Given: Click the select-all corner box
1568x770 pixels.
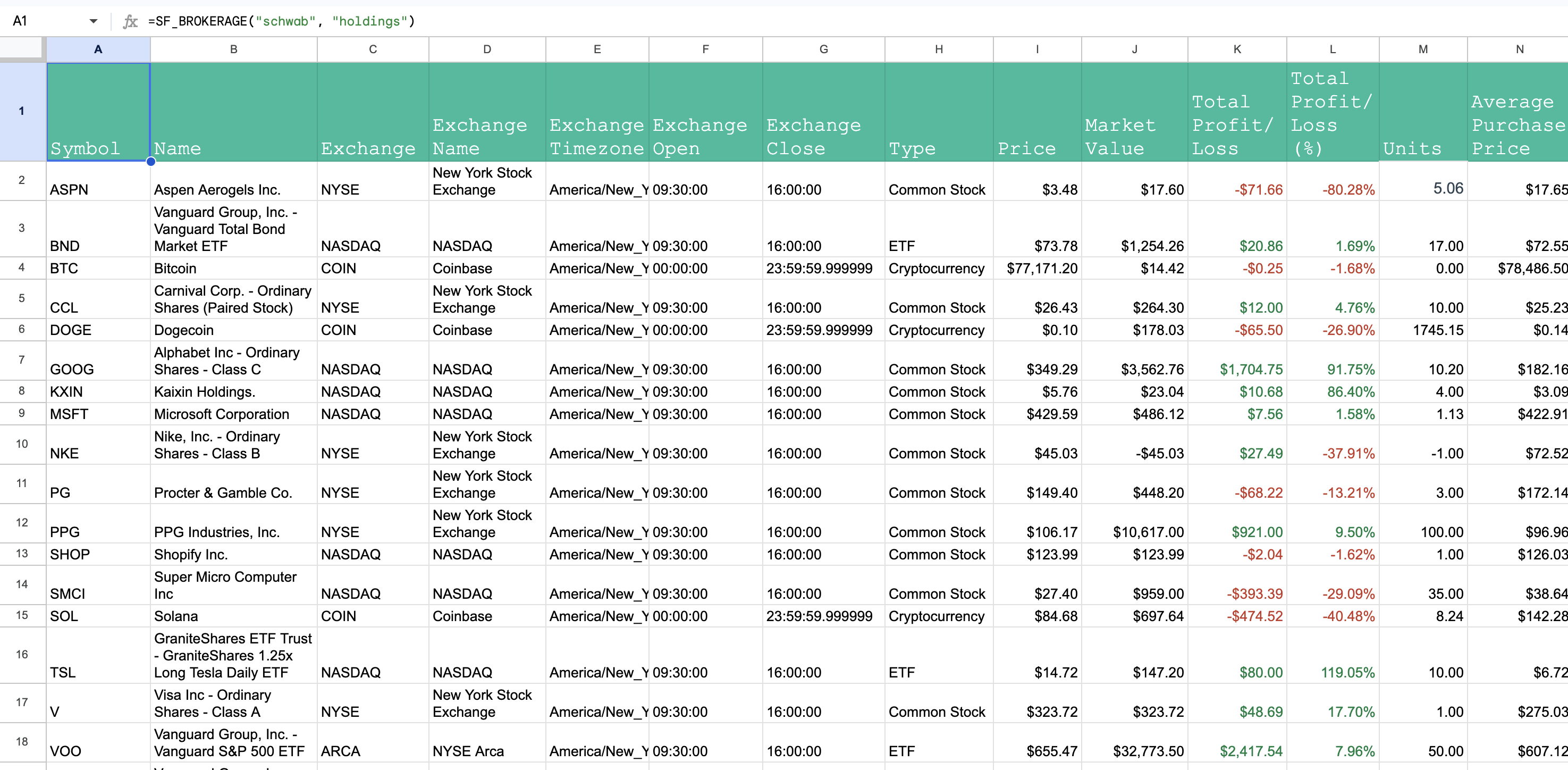Looking at the screenshot, I should point(22,49).
